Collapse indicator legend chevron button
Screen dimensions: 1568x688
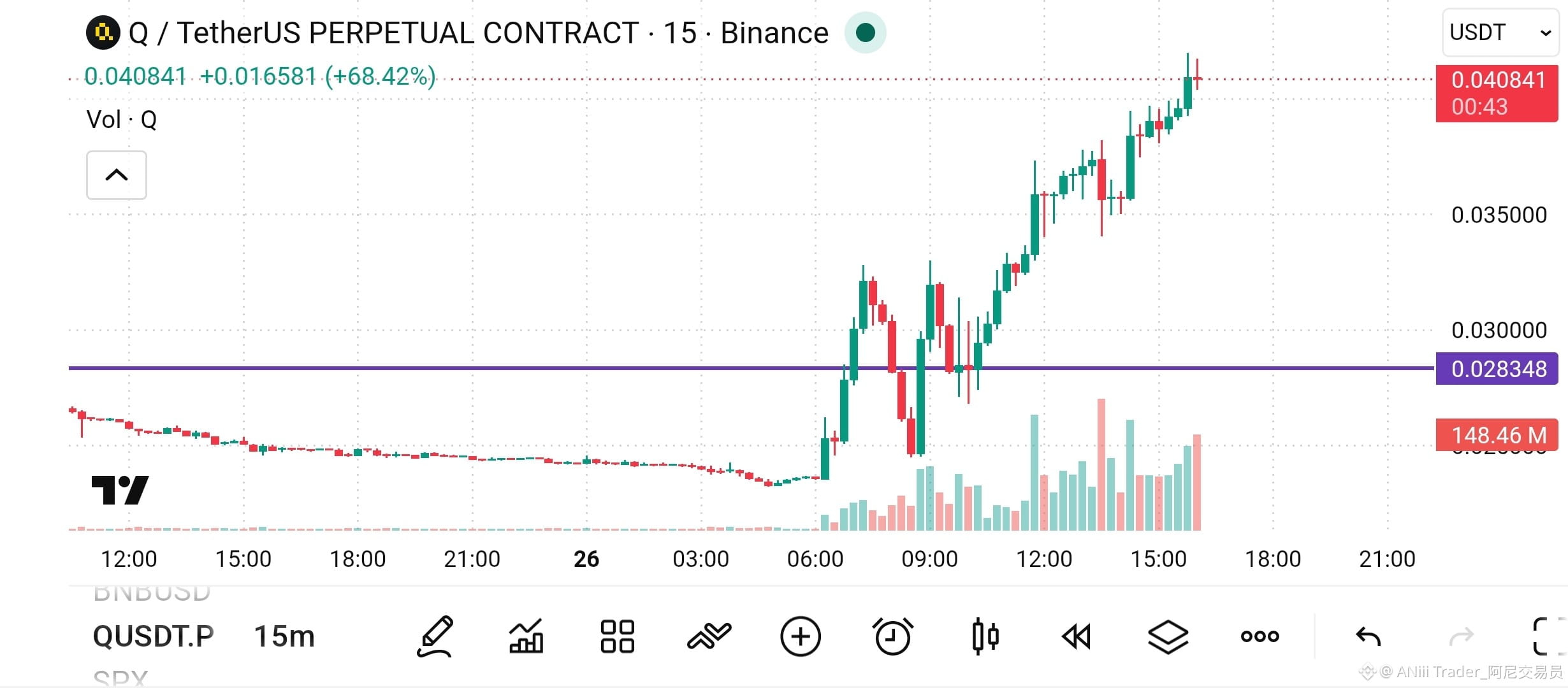point(117,175)
